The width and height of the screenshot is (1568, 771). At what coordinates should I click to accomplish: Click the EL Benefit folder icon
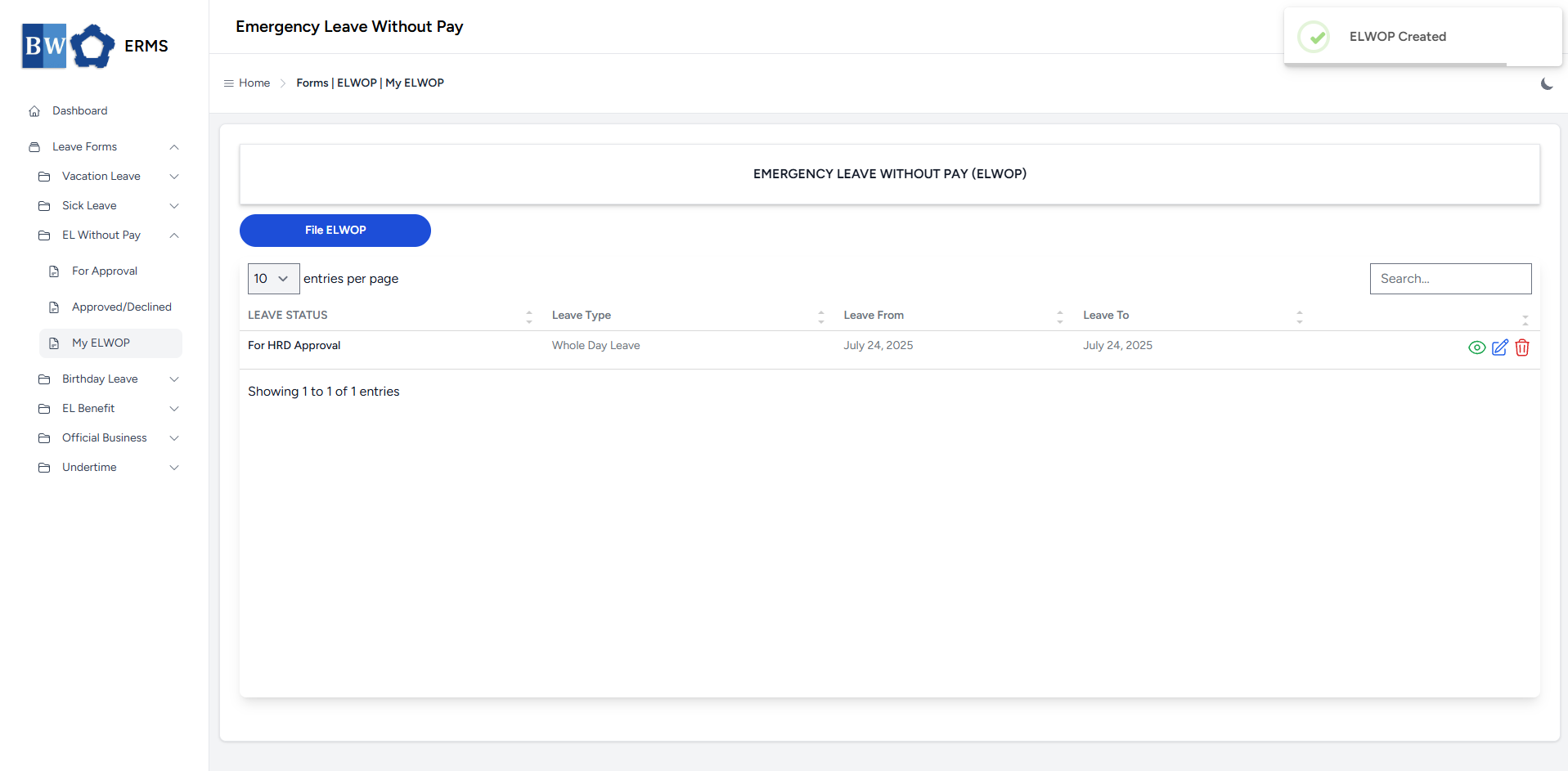coord(44,409)
